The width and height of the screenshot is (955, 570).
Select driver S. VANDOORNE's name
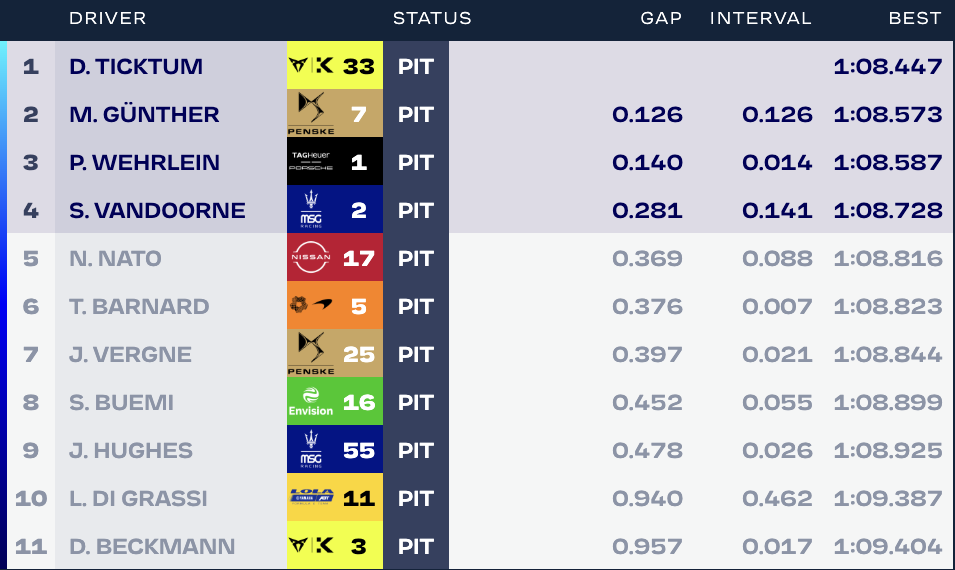(157, 210)
